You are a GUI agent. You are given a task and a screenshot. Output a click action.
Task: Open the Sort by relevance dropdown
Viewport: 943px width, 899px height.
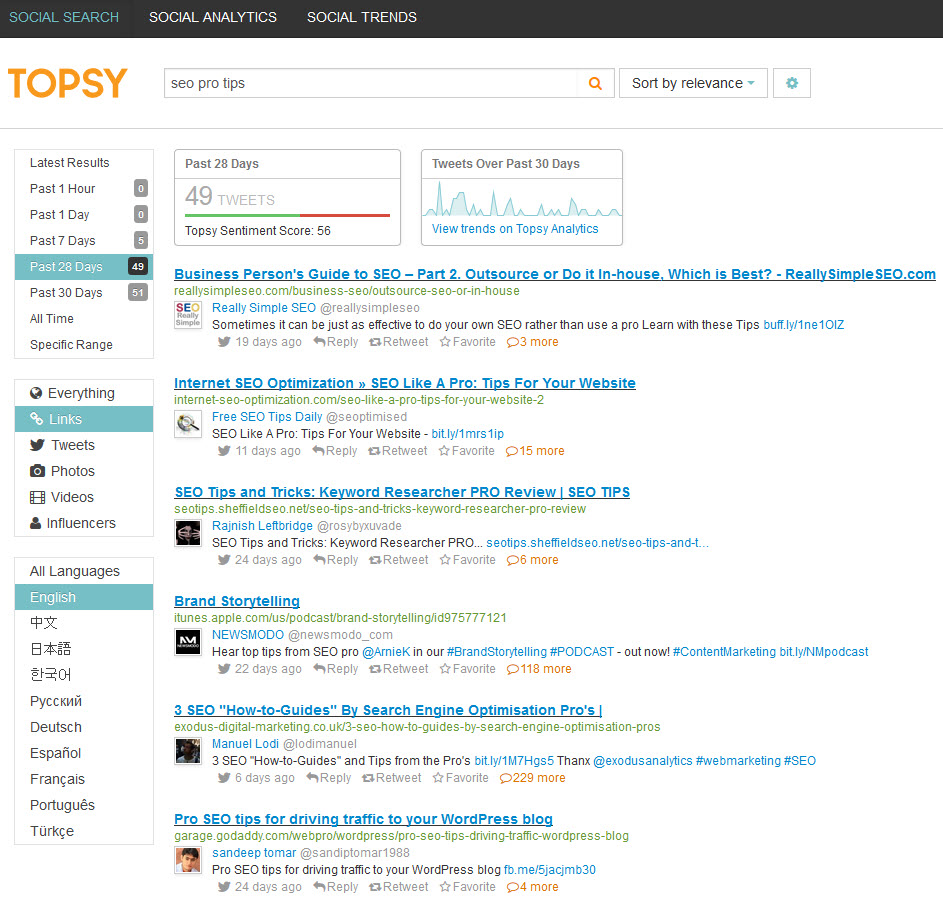(x=693, y=83)
